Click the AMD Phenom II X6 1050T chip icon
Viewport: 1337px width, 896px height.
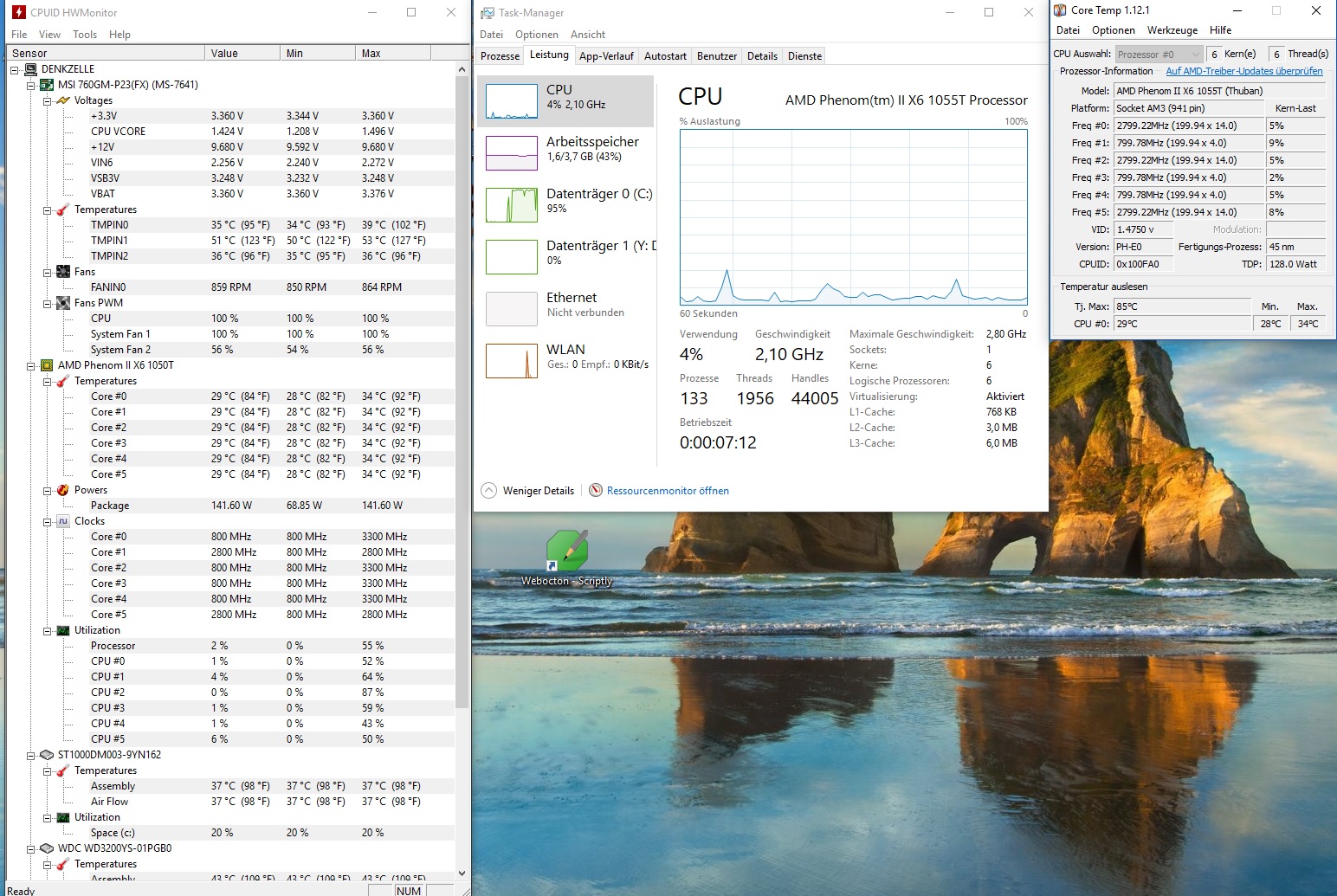48,365
